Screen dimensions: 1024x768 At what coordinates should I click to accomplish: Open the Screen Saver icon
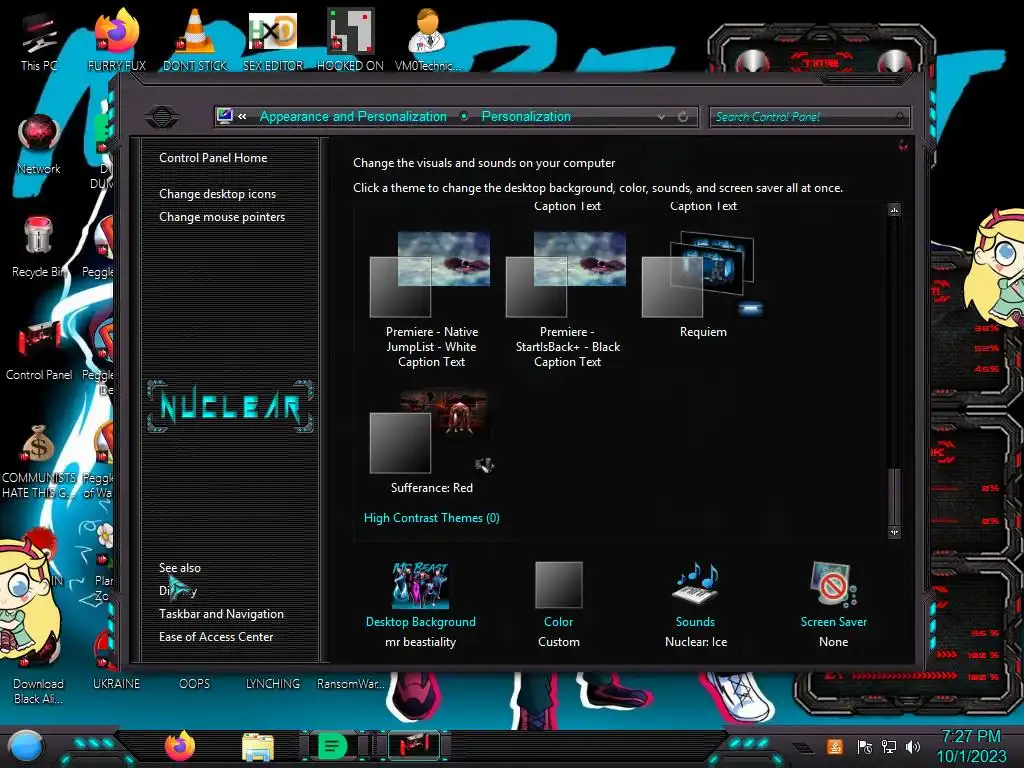[833, 584]
